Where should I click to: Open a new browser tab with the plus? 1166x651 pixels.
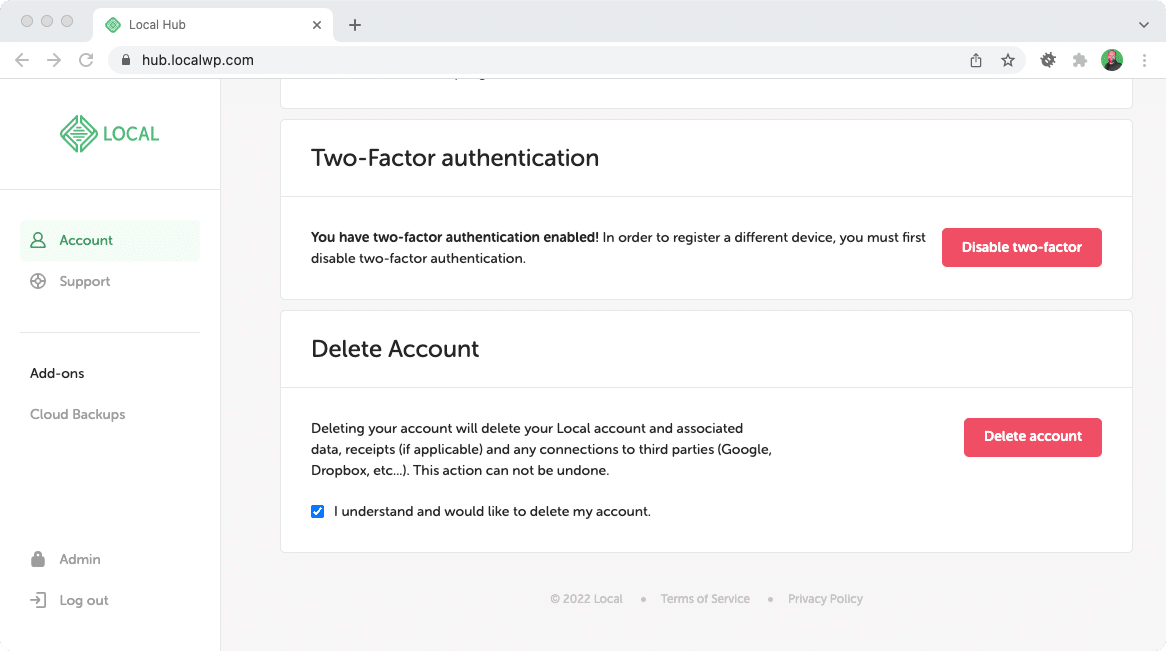[x=355, y=24]
